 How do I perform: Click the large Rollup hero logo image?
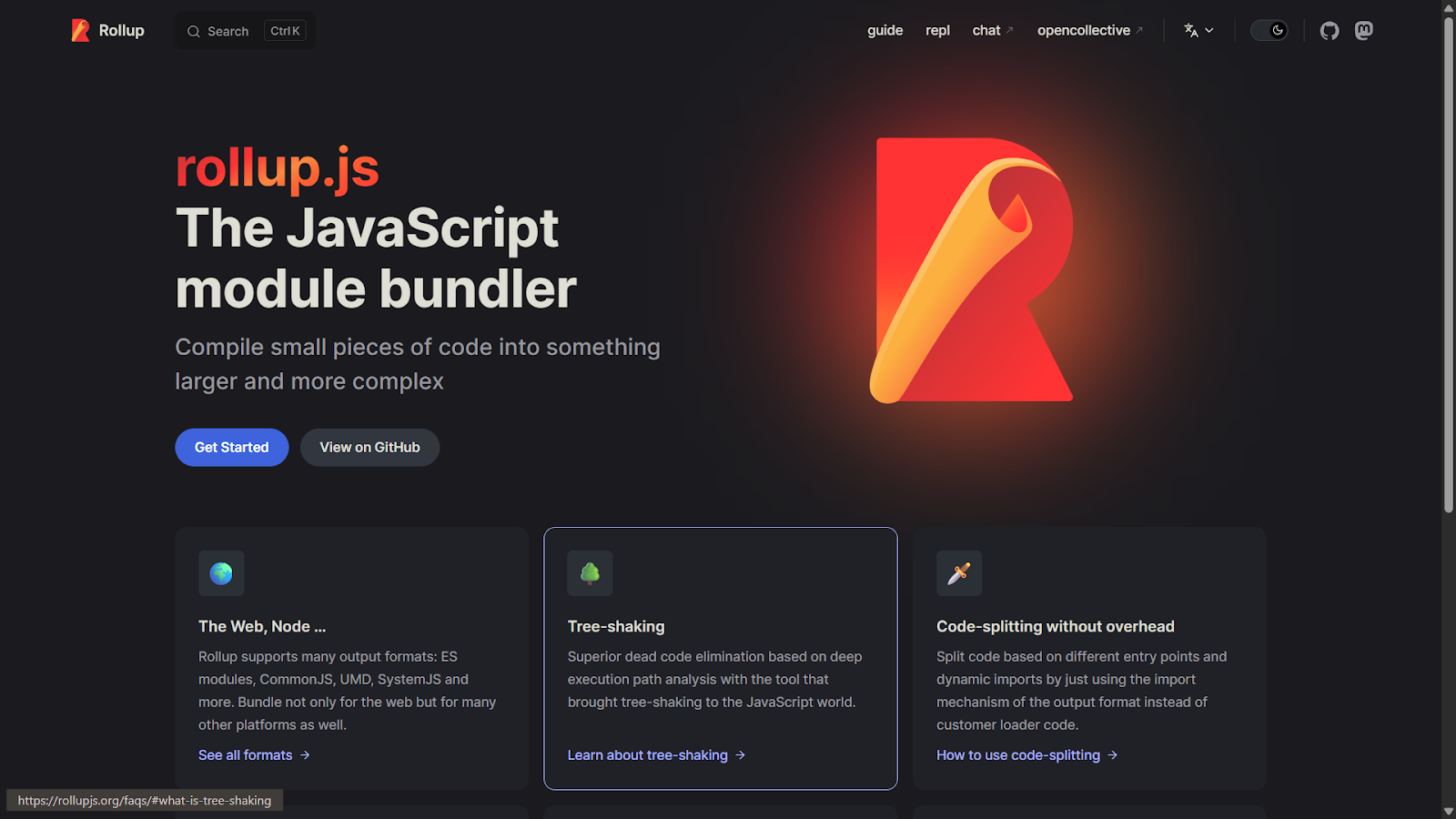click(x=972, y=270)
